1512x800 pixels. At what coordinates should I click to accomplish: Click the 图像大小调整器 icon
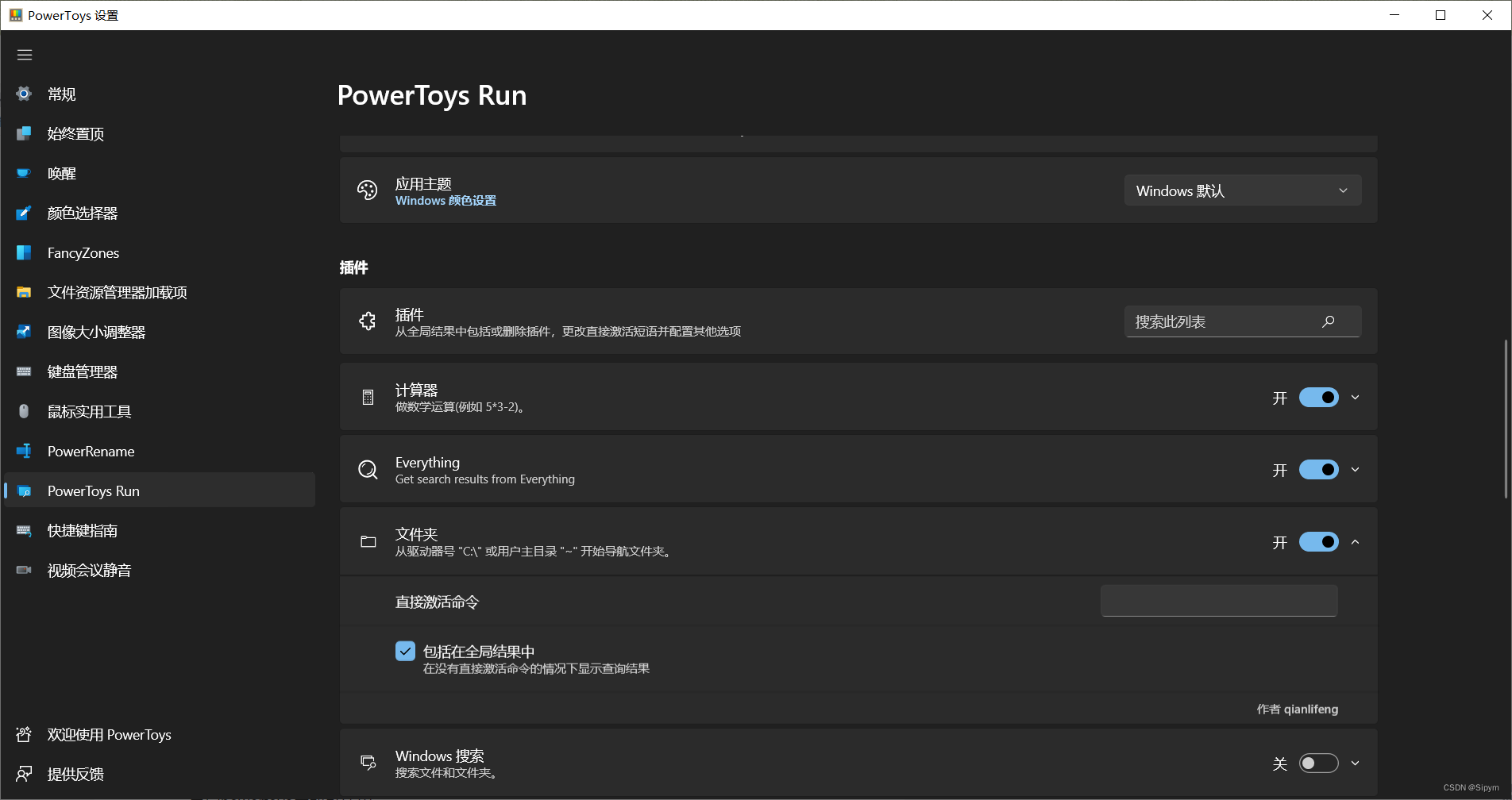[24, 332]
